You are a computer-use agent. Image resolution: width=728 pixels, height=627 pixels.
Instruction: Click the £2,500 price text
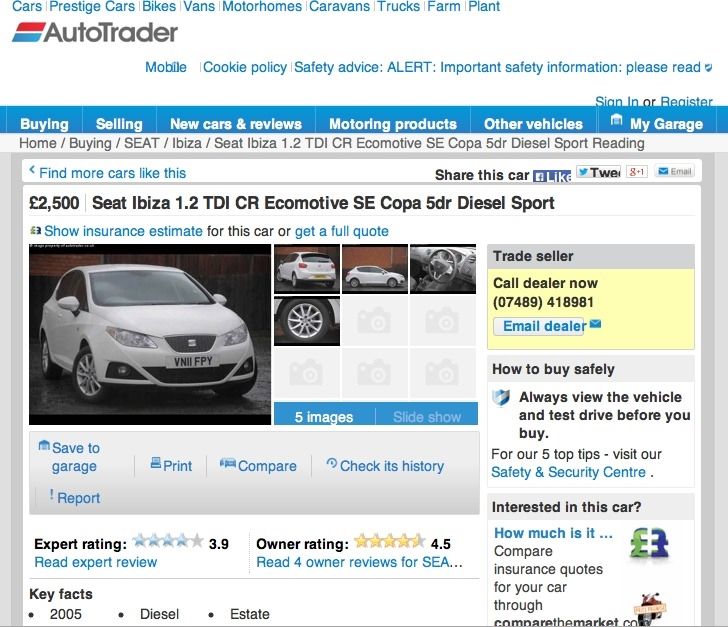pyautogui.click(x=54, y=203)
